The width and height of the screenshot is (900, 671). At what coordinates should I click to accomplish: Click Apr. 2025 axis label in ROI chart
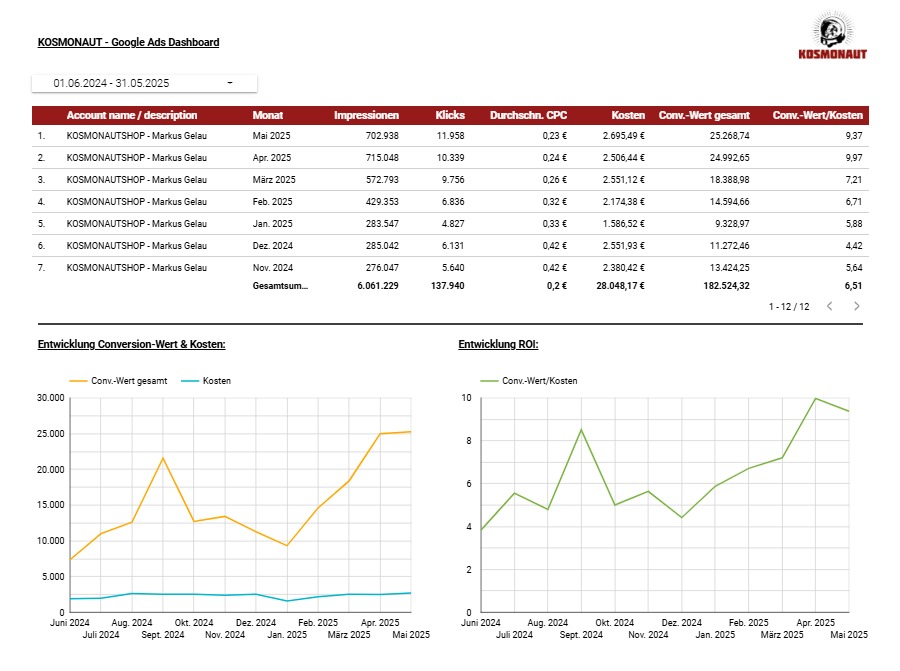click(x=816, y=623)
